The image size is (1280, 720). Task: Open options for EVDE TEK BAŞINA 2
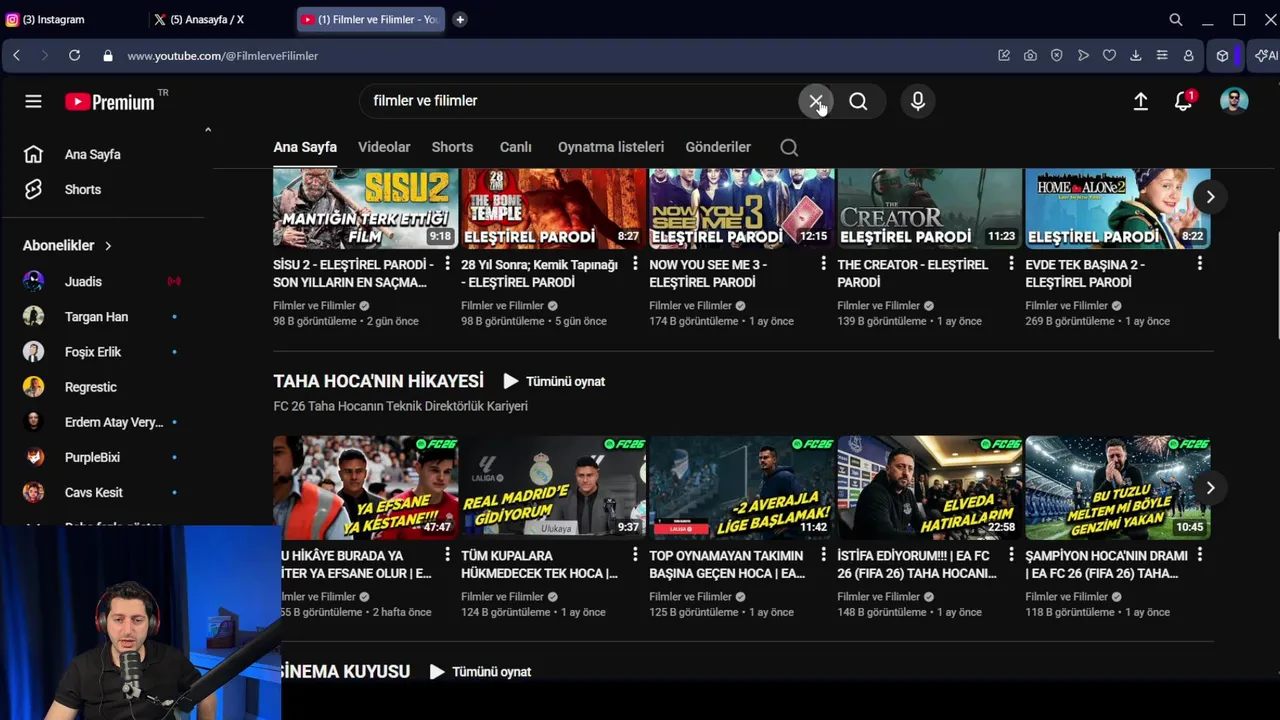1199,264
